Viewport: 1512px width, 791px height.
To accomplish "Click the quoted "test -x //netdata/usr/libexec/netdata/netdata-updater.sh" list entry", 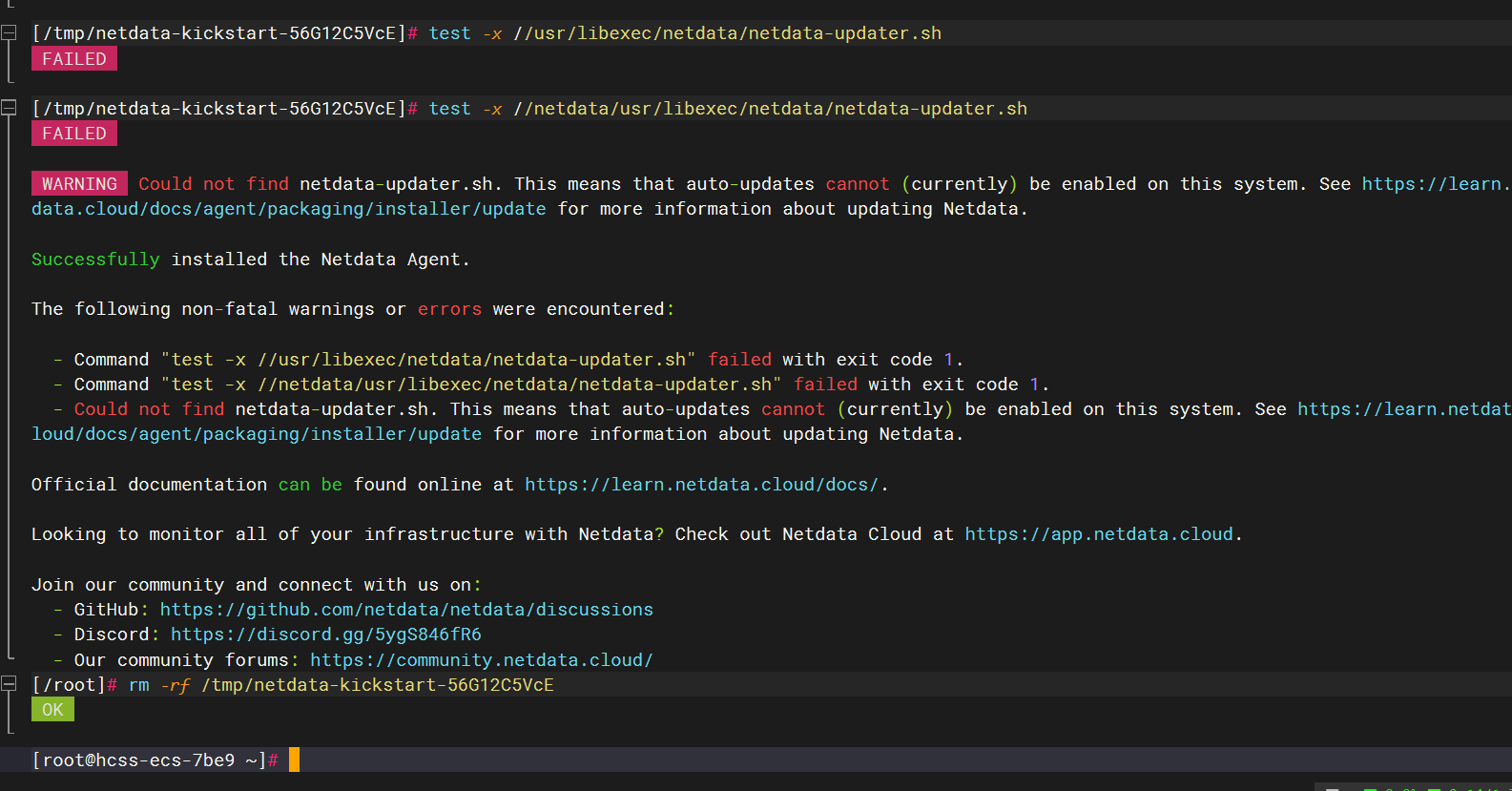I will click(471, 385).
